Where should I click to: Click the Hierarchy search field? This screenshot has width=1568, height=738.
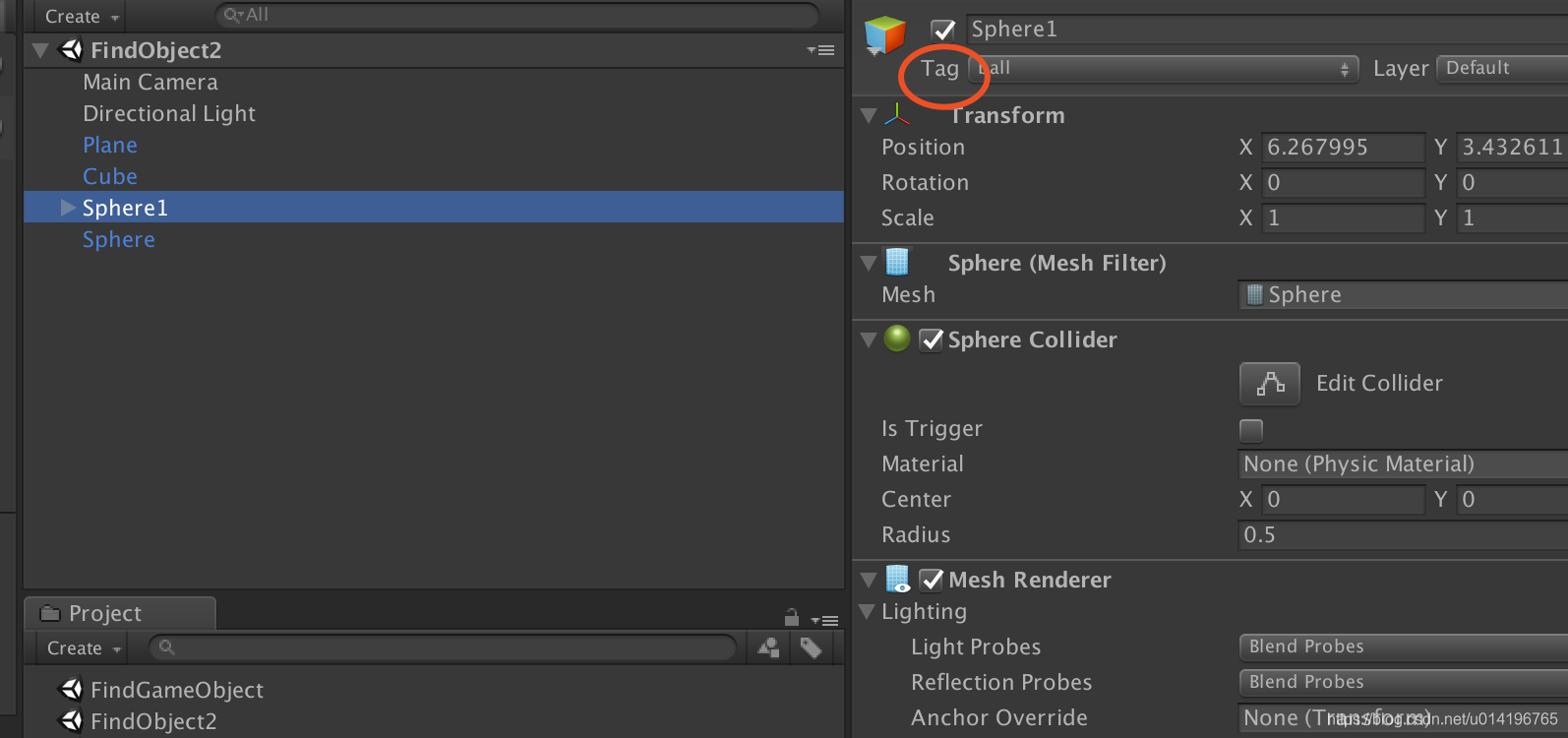tap(517, 15)
